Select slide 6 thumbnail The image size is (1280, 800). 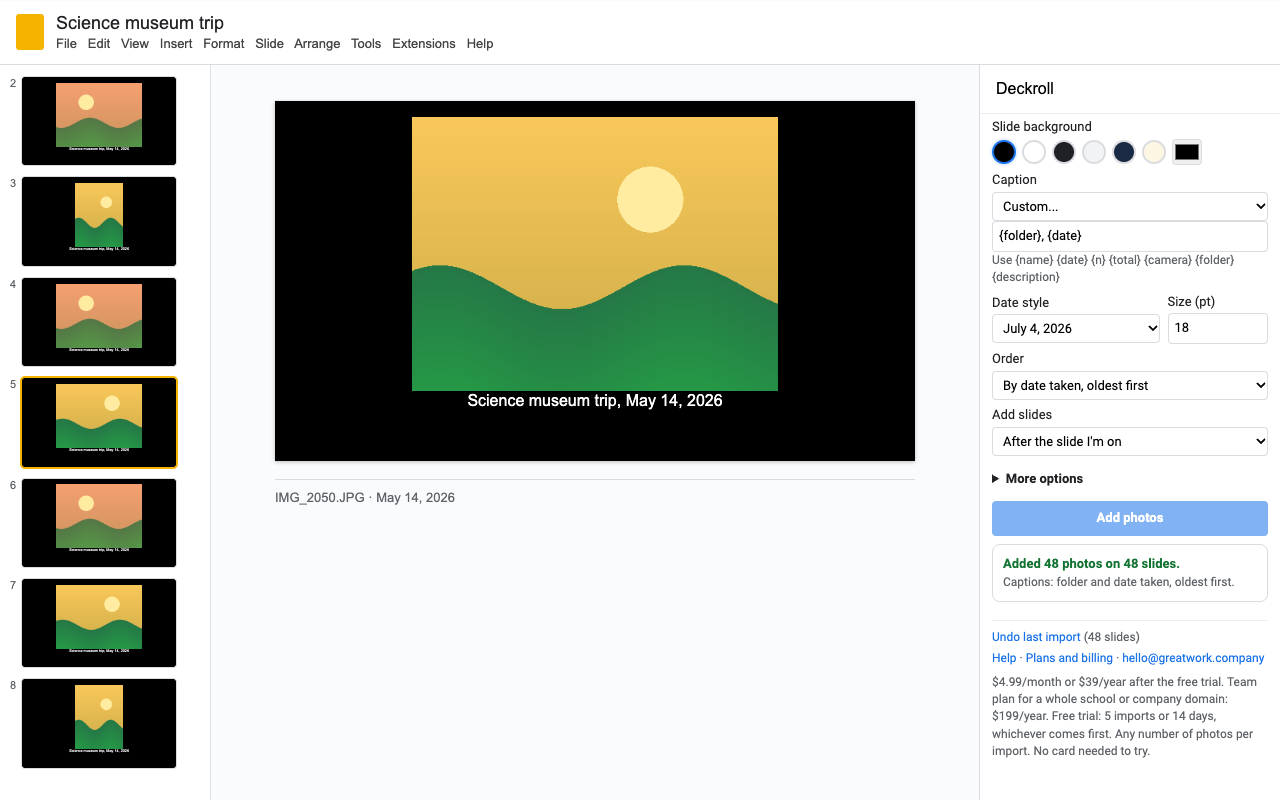[99, 523]
